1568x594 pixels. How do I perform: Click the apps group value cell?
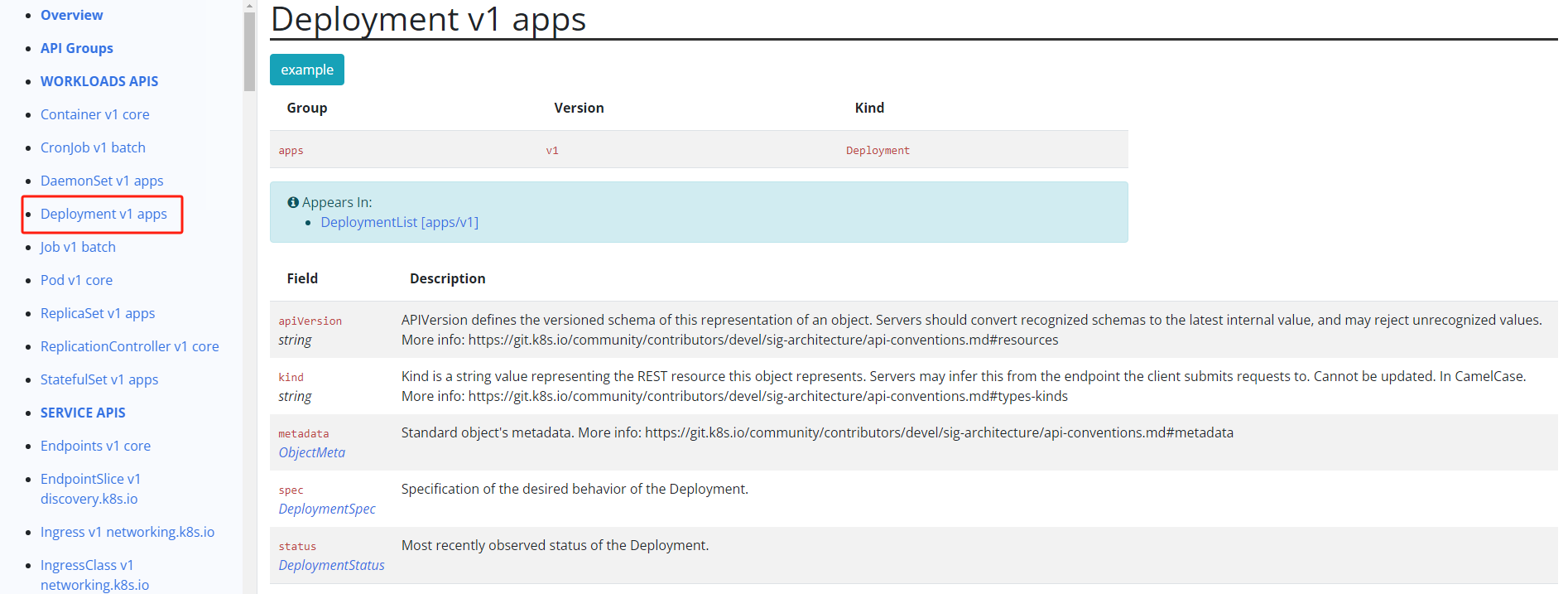(291, 150)
